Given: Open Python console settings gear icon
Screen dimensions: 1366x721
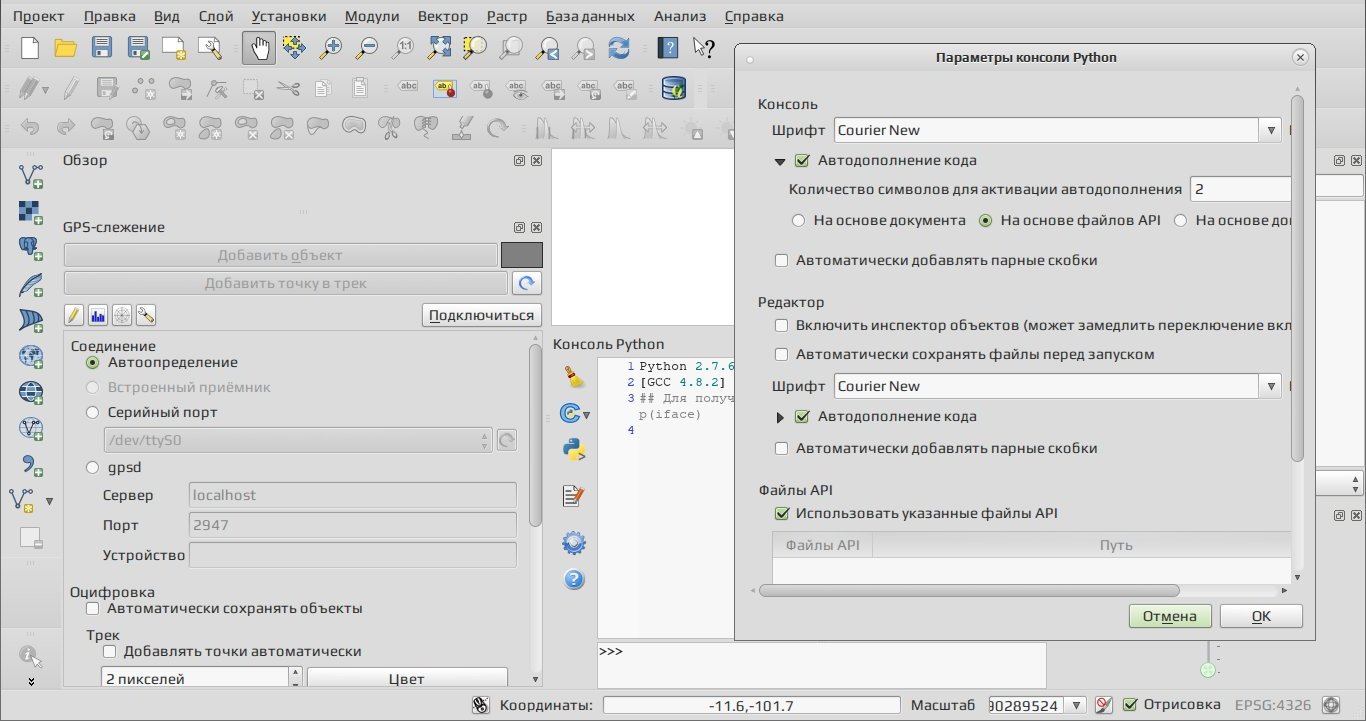Looking at the screenshot, I should pos(574,544).
